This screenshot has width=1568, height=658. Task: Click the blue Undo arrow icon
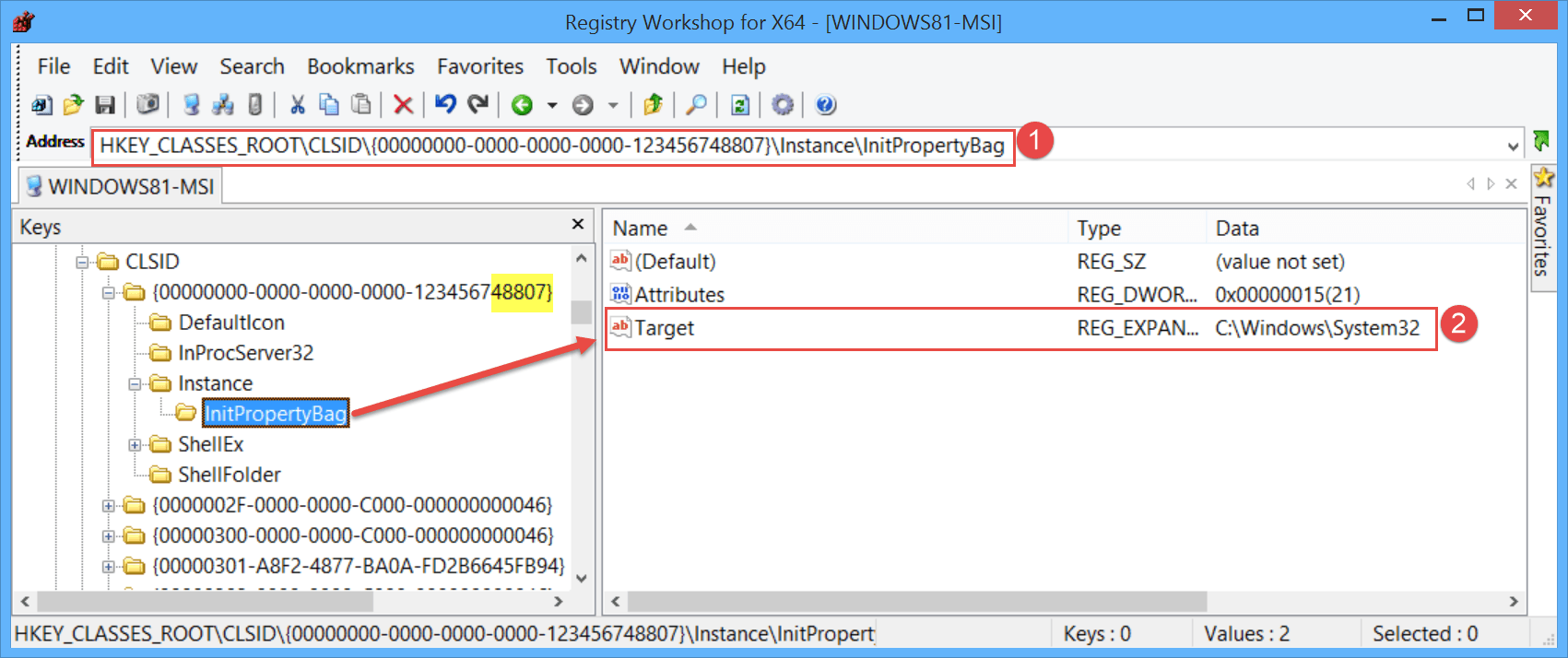click(x=446, y=105)
